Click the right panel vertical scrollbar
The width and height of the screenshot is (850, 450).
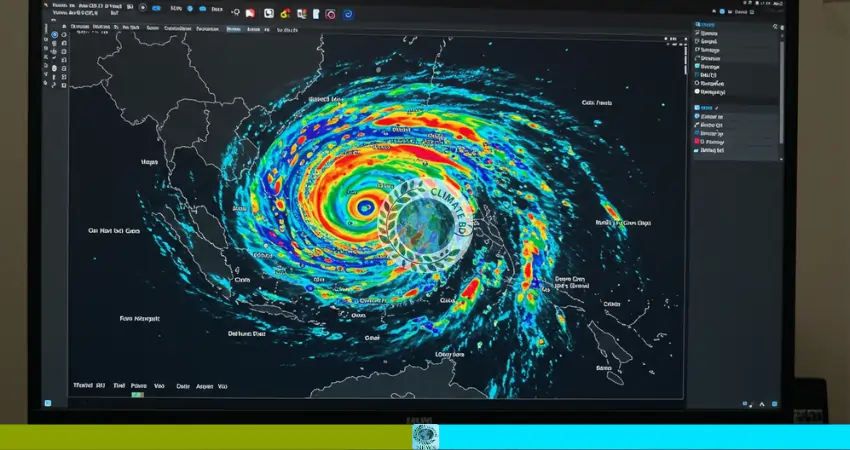[x=782, y=92]
